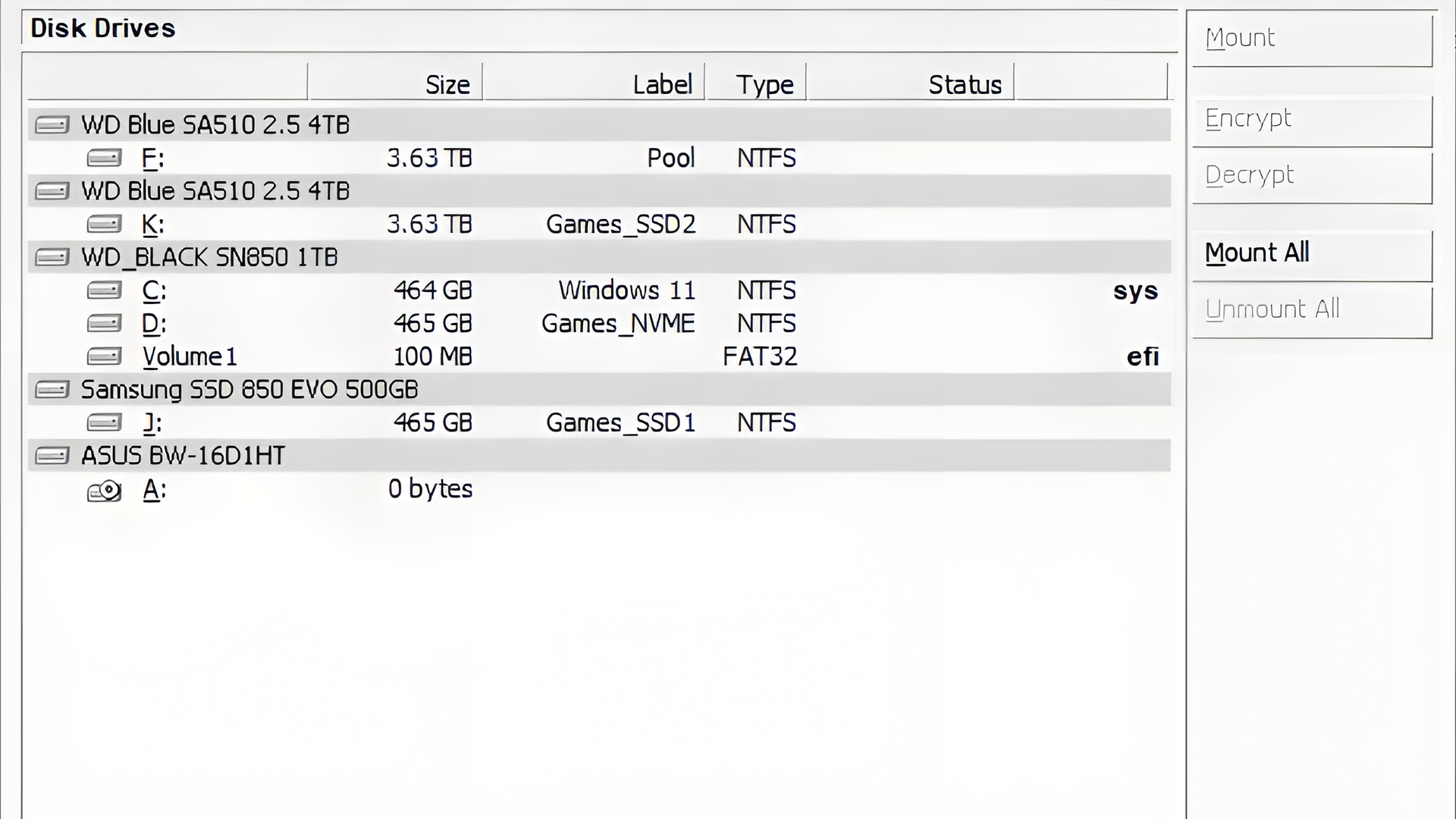The image size is (1456, 819).
Task: Click the Unmount All button
Action: [x=1312, y=312]
